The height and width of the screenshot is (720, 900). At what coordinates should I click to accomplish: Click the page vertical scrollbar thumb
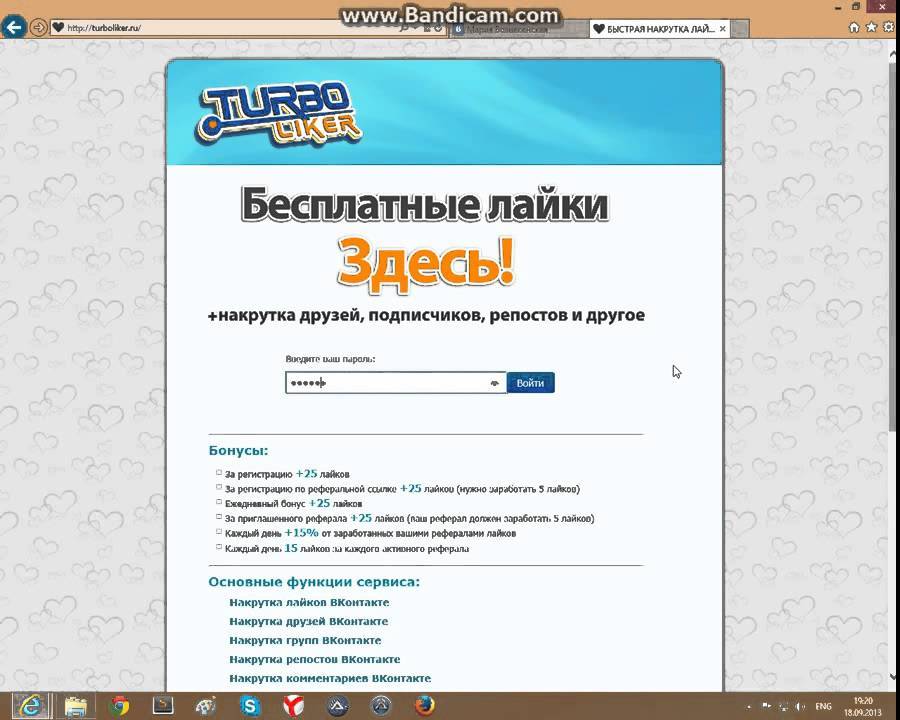point(893,245)
